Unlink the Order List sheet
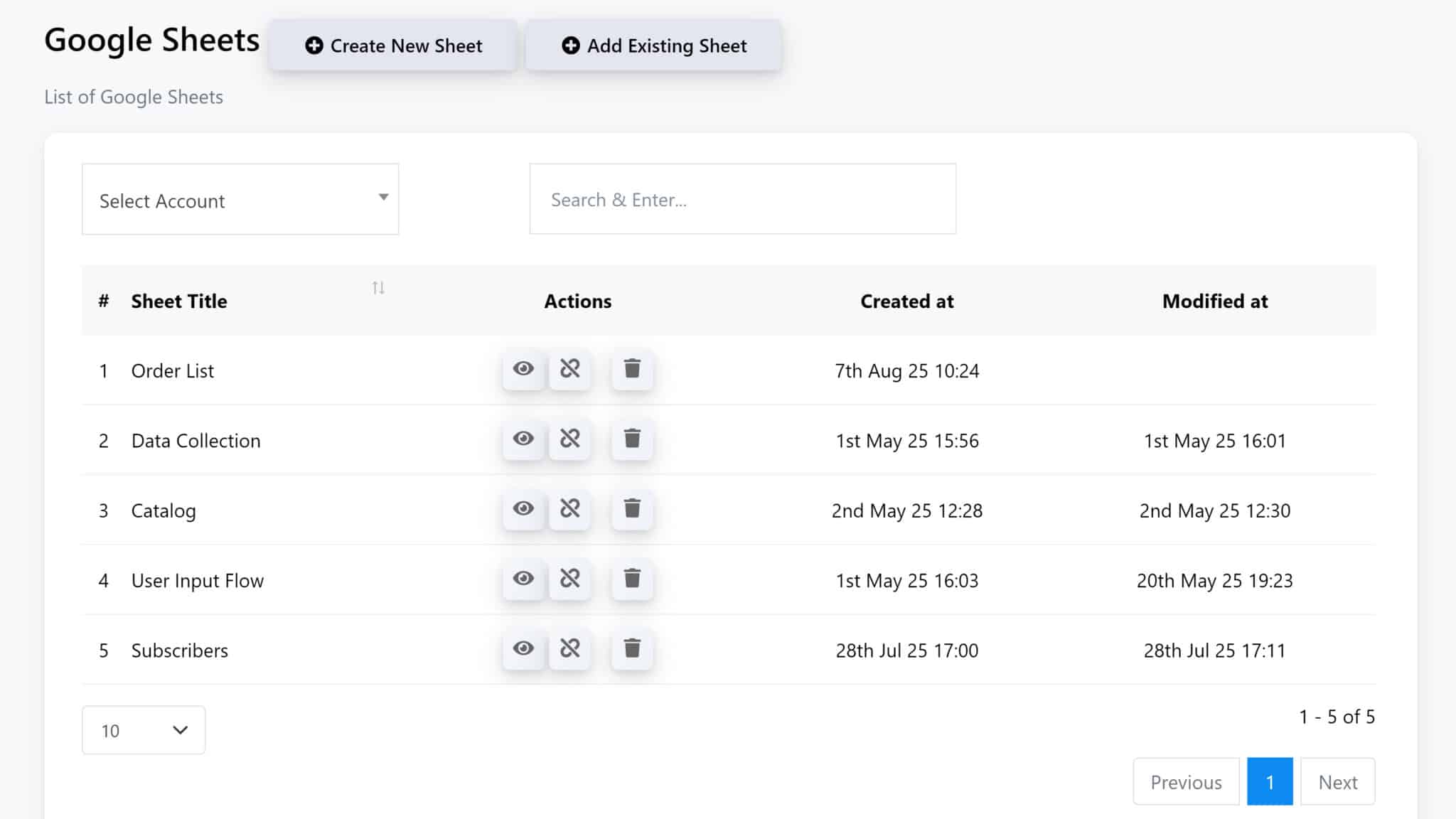The height and width of the screenshot is (819, 1456). click(569, 369)
